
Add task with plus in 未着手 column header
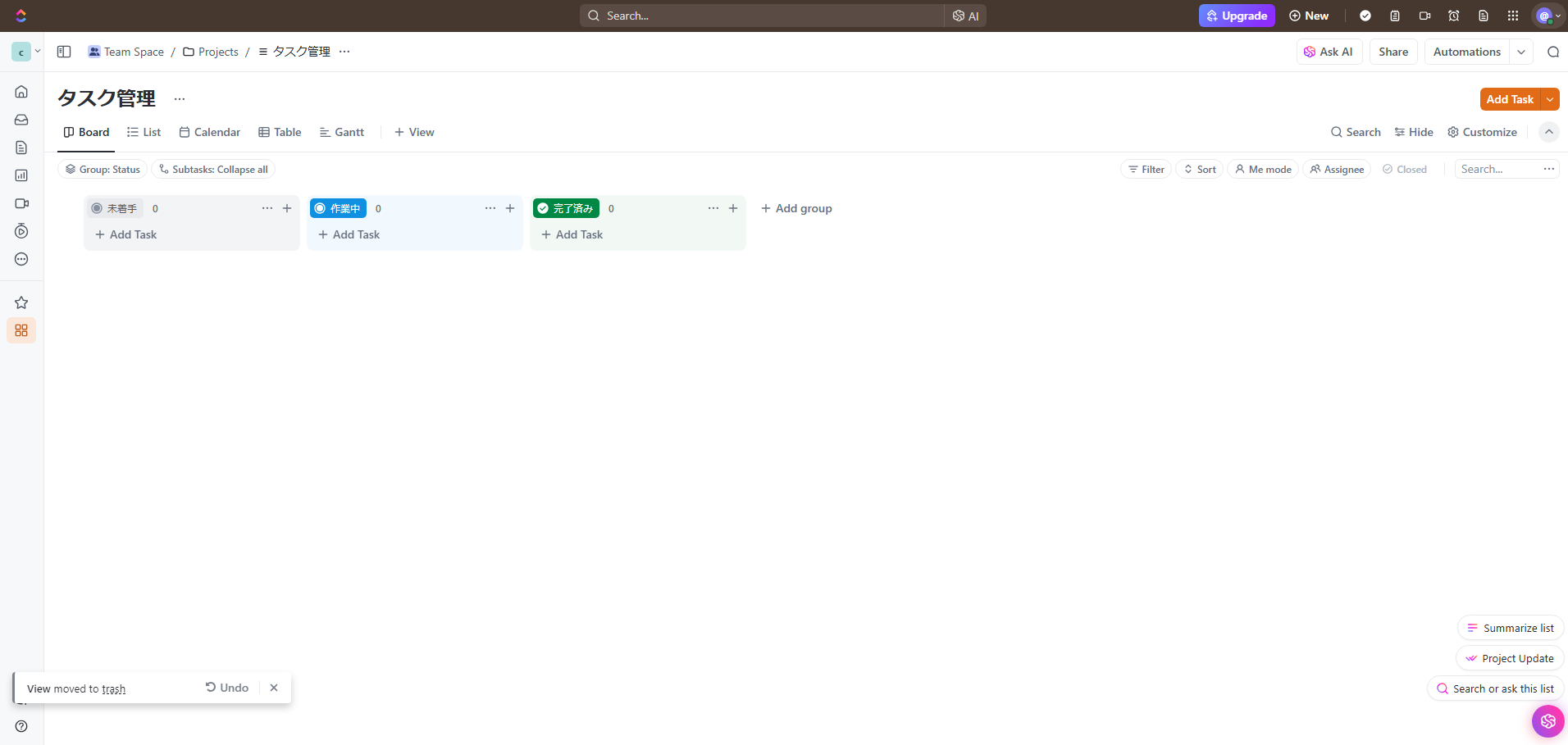pyautogui.click(x=287, y=208)
